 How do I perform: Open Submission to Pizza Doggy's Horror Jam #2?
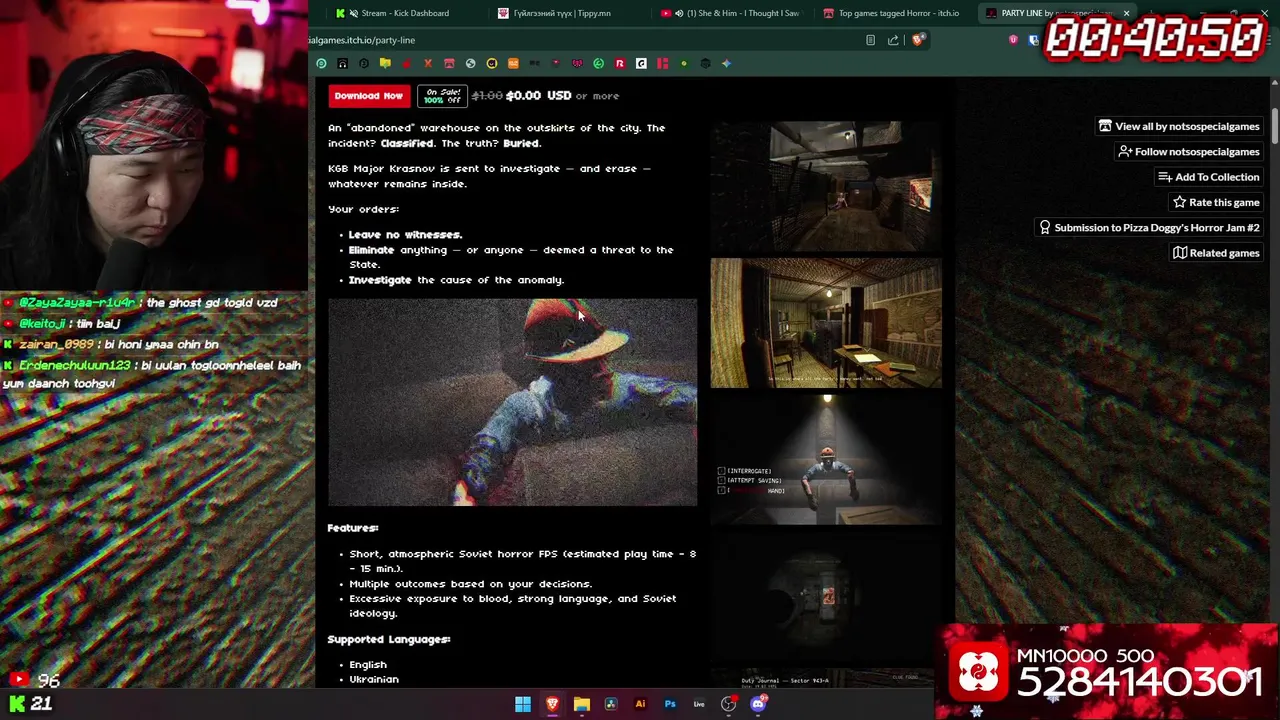(x=1148, y=227)
